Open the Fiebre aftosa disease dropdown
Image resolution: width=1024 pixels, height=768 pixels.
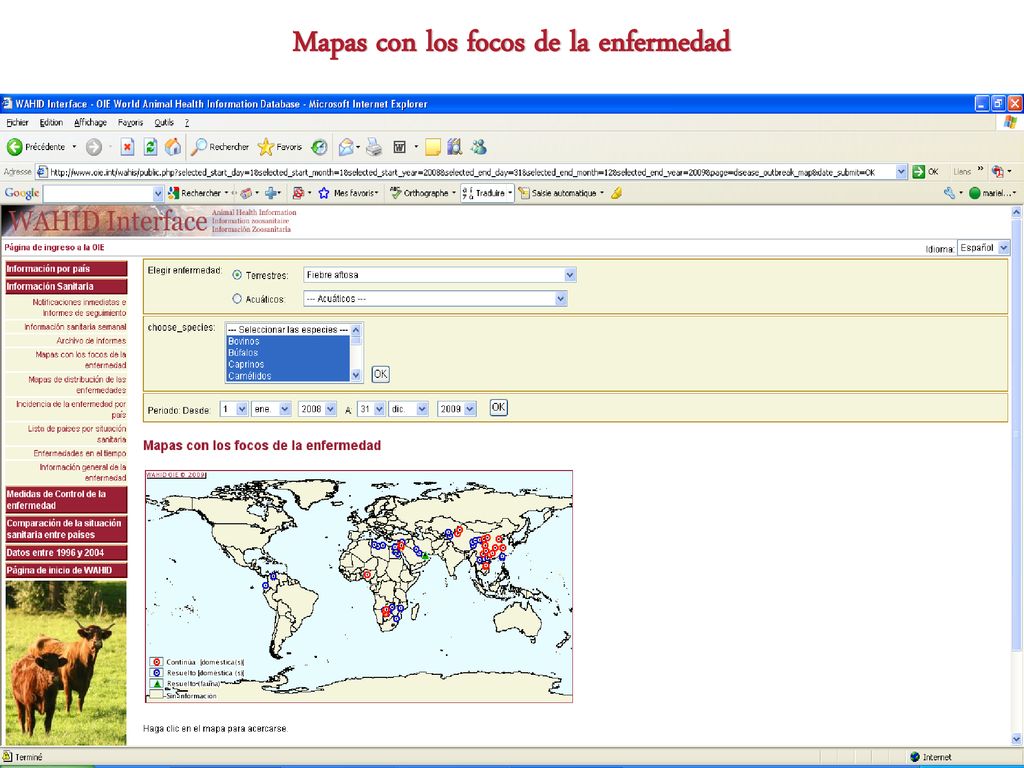440,275
